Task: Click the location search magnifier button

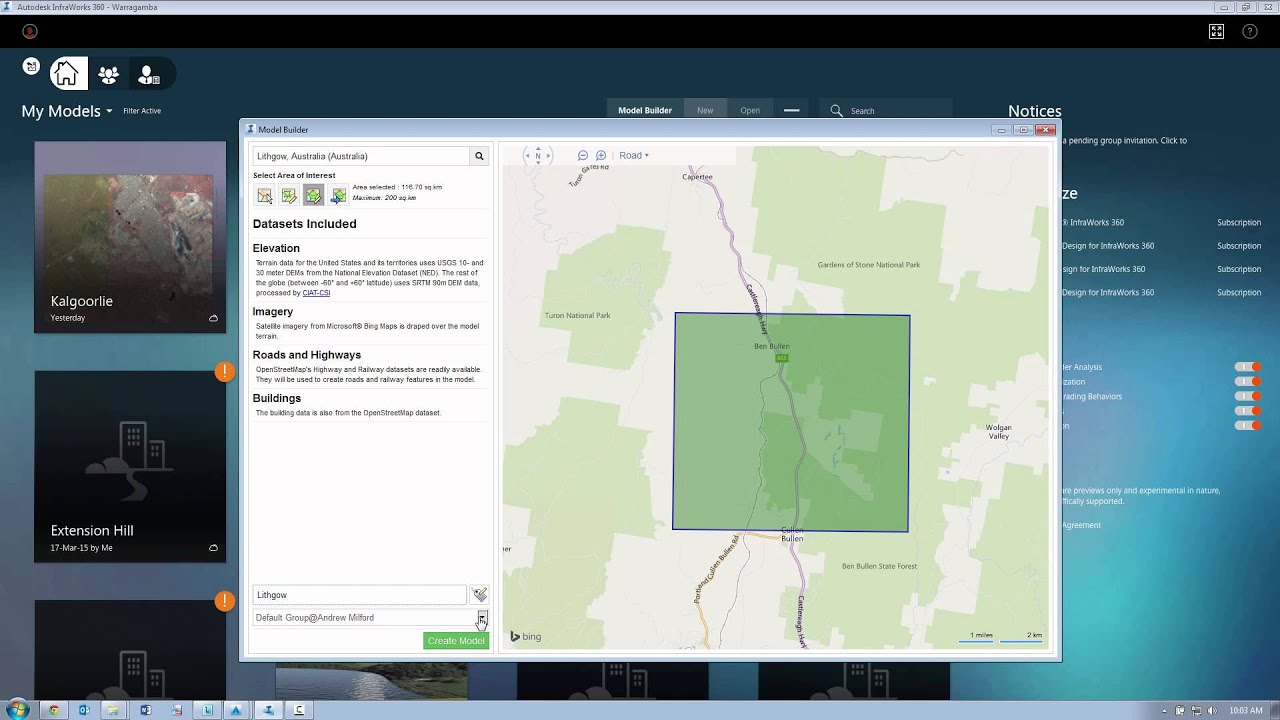Action: coord(479,156)
